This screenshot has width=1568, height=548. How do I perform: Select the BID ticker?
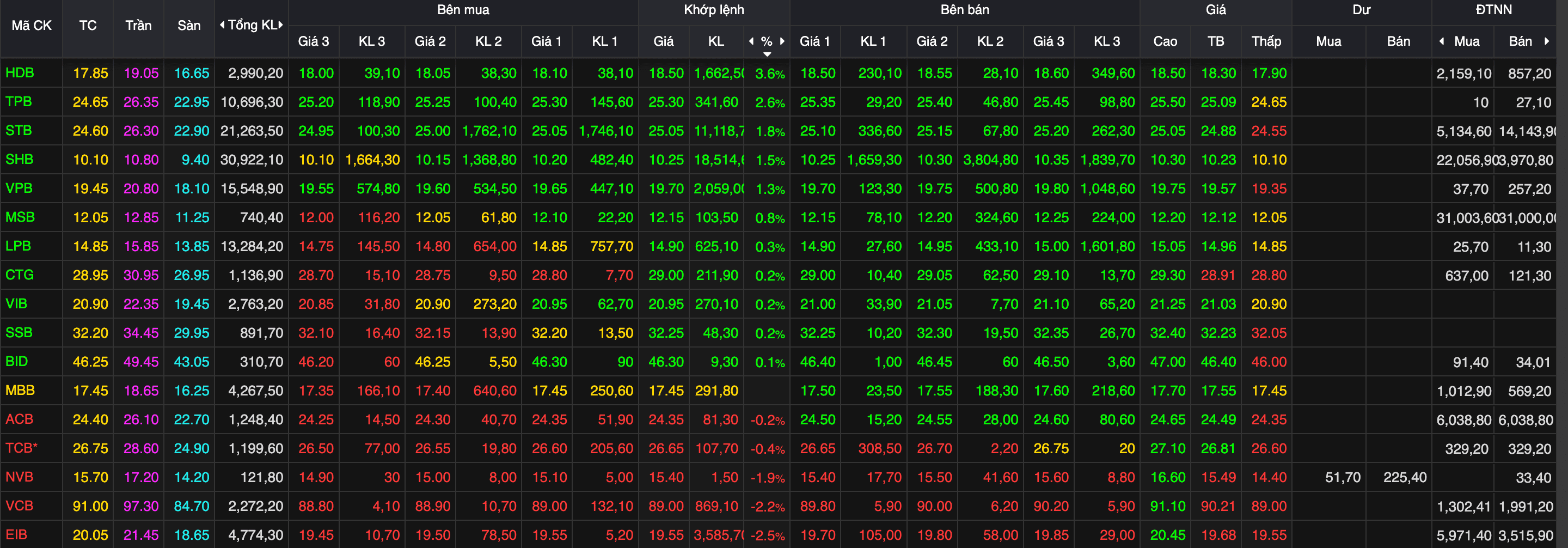click(x=16, y=361)
